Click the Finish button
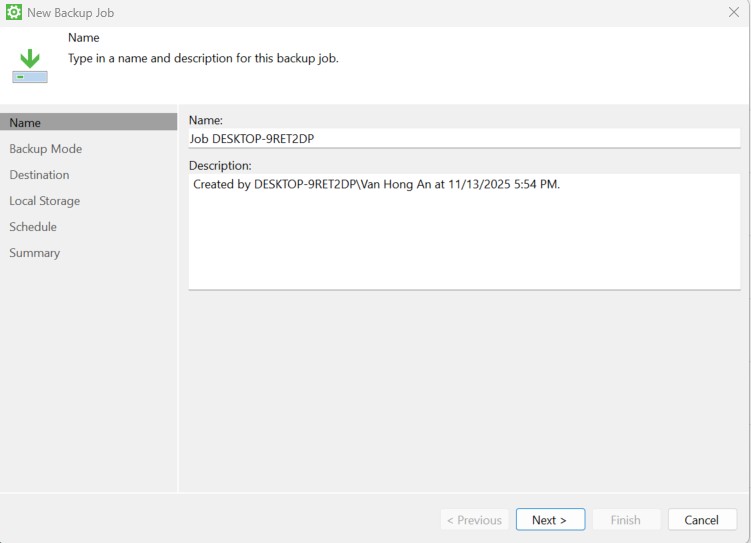 click(625, 520)
